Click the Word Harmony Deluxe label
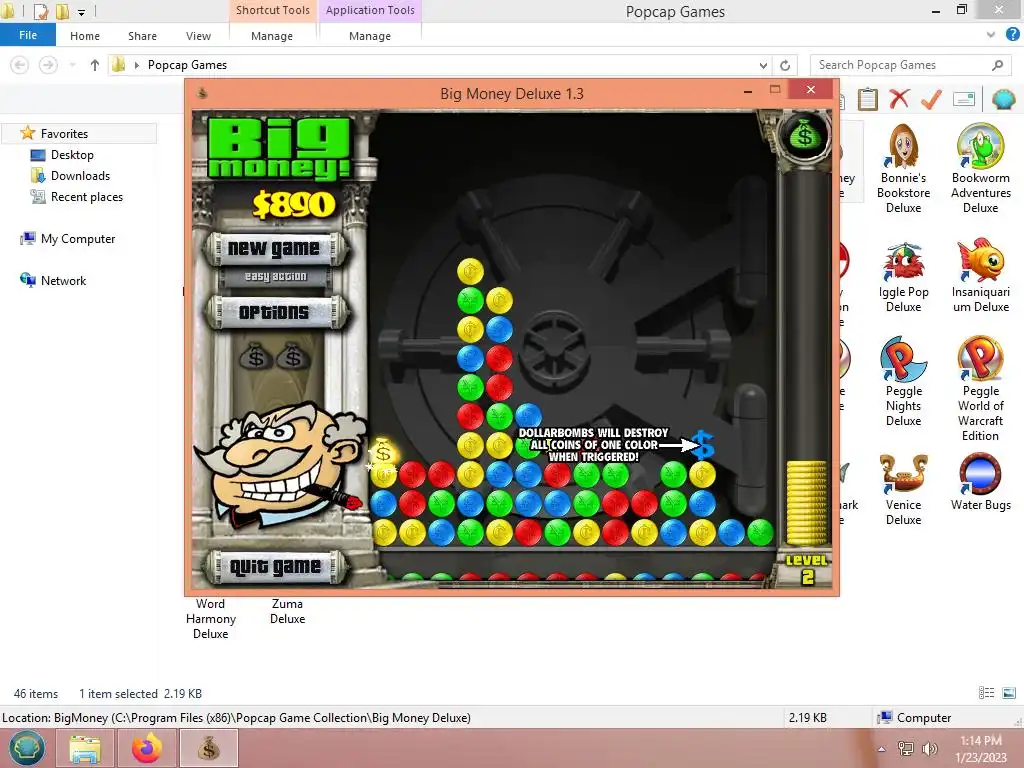The height and width of the screenshot is (768, 1024). click(x=210, y=618)
